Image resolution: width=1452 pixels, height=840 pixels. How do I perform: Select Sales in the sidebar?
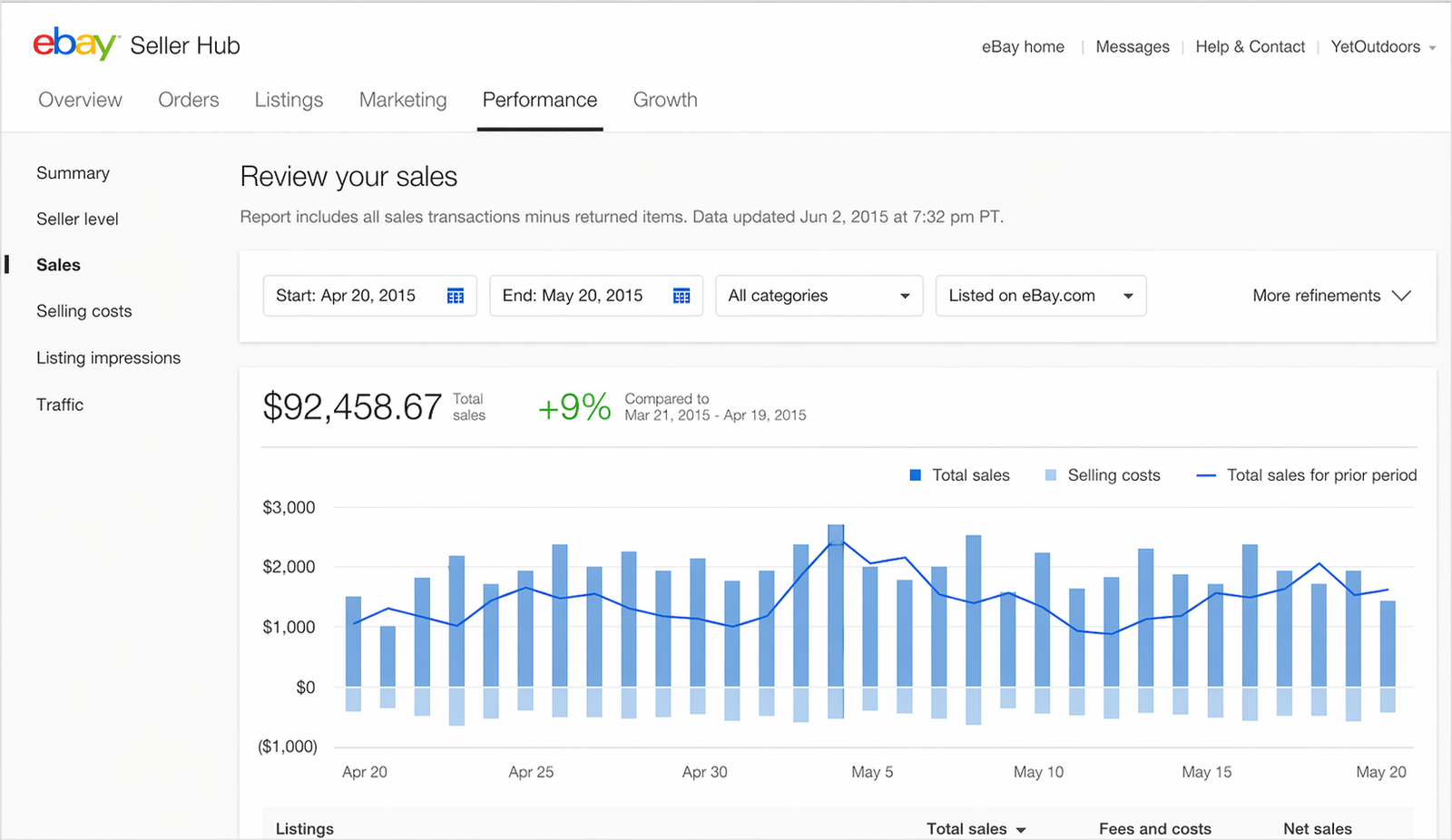(x=58, y=265)
